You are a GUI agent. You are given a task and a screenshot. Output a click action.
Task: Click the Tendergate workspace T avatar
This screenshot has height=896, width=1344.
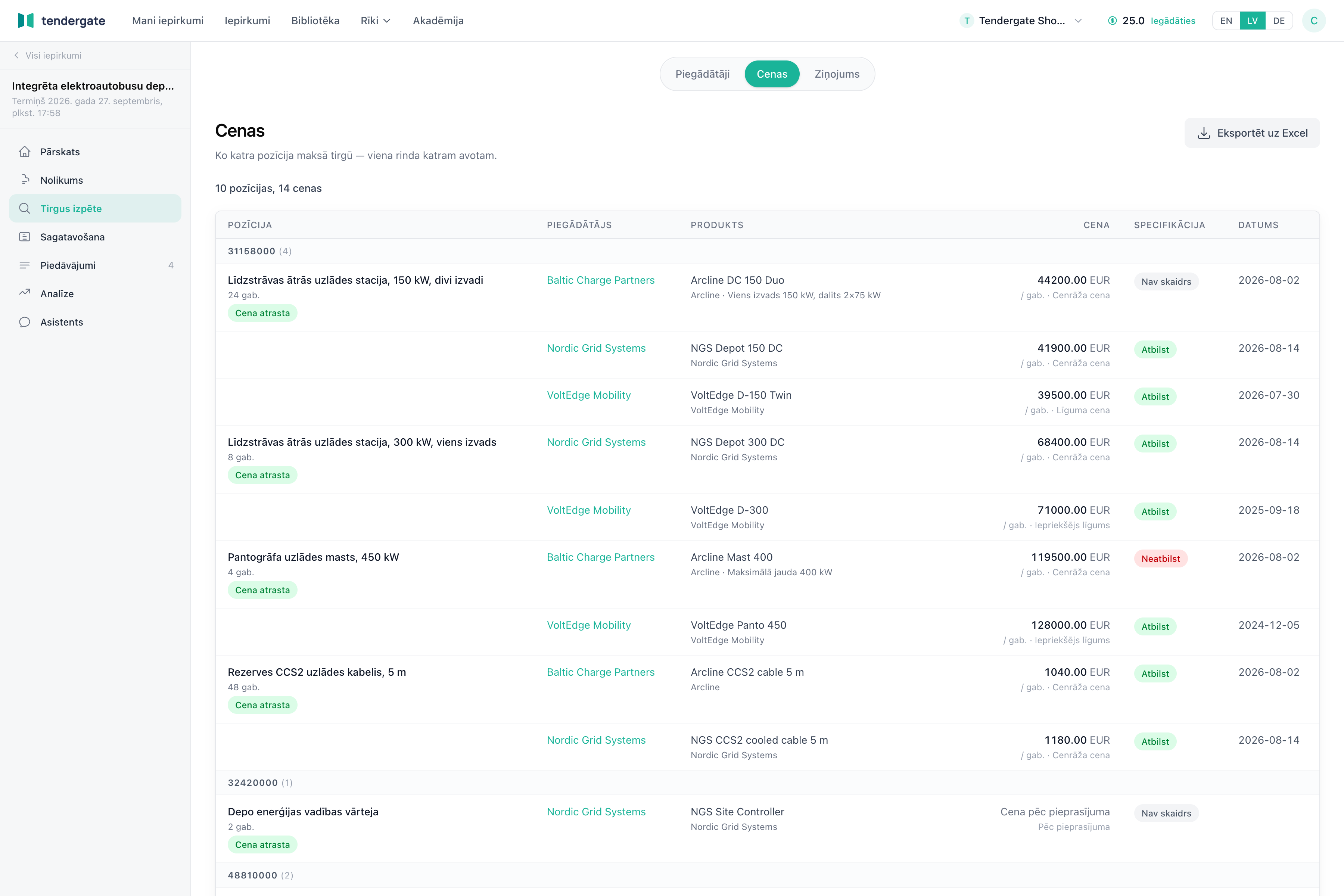[x=967, y=21]
